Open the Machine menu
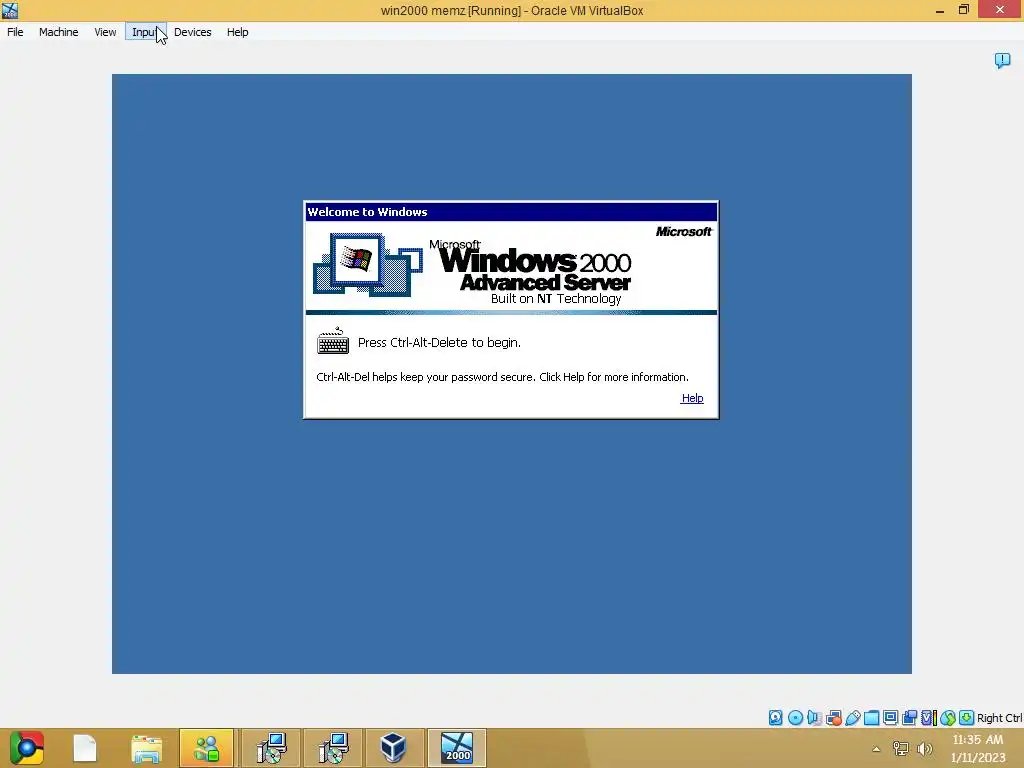This screenshot has height=768, width=1024. coord(58,32)
